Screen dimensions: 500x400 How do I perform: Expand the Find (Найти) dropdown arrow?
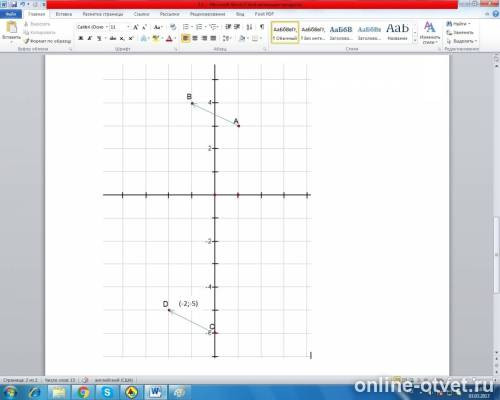tap(469, 24)
